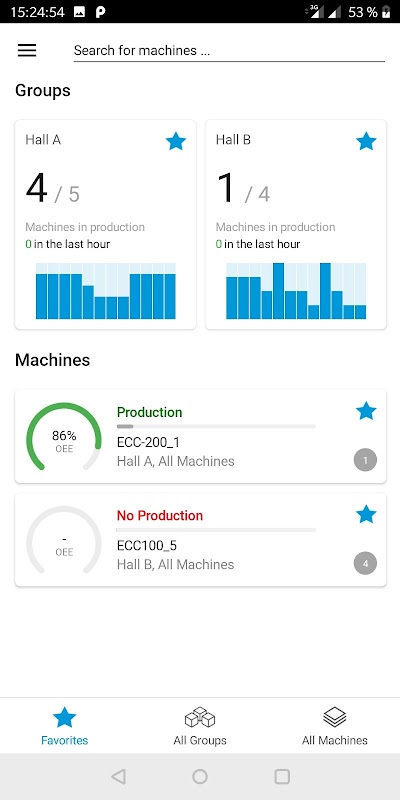Open the Hall B production bar chart

tap(296, 291)
